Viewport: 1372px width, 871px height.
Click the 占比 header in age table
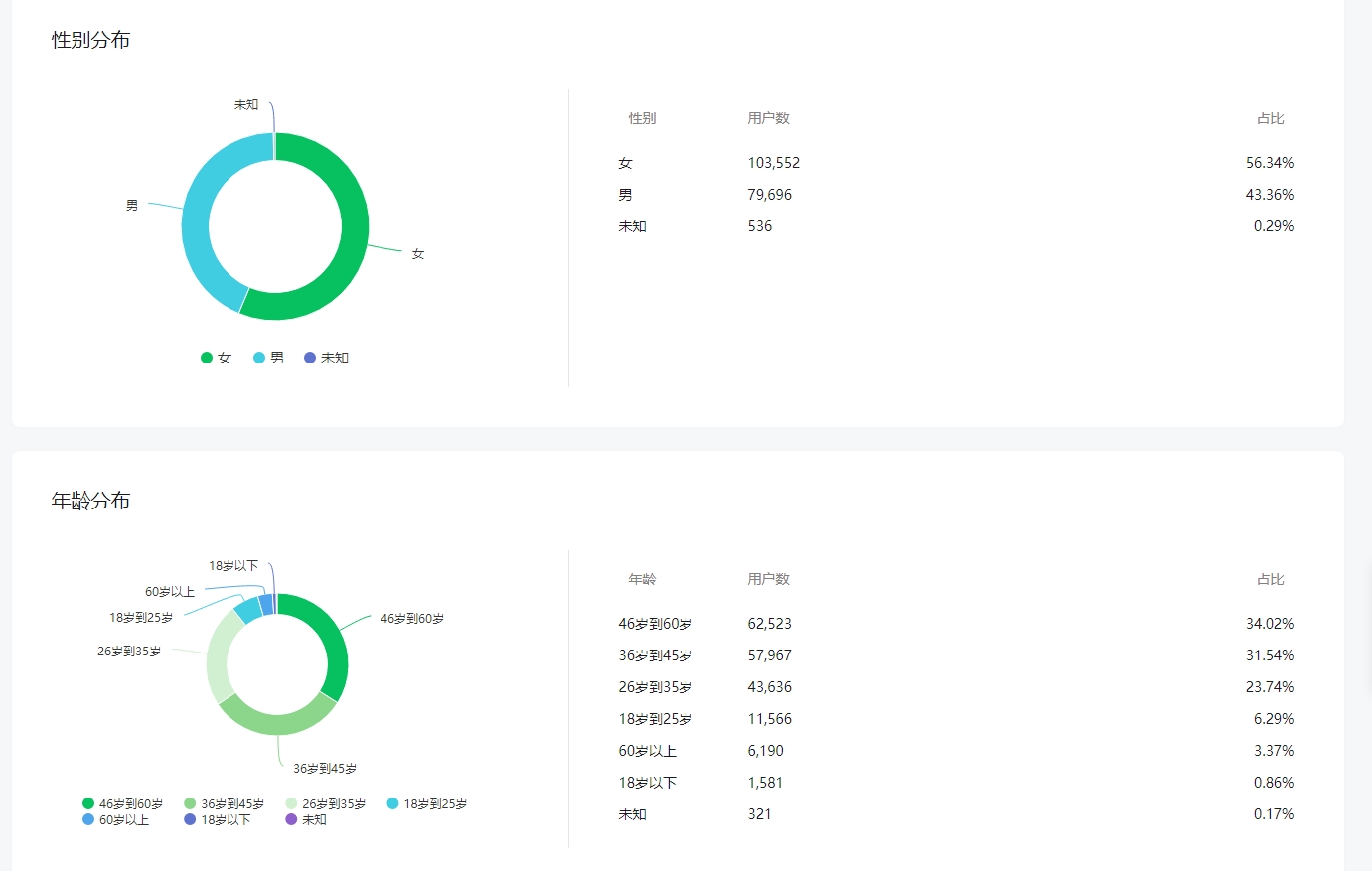point(1271,579)
